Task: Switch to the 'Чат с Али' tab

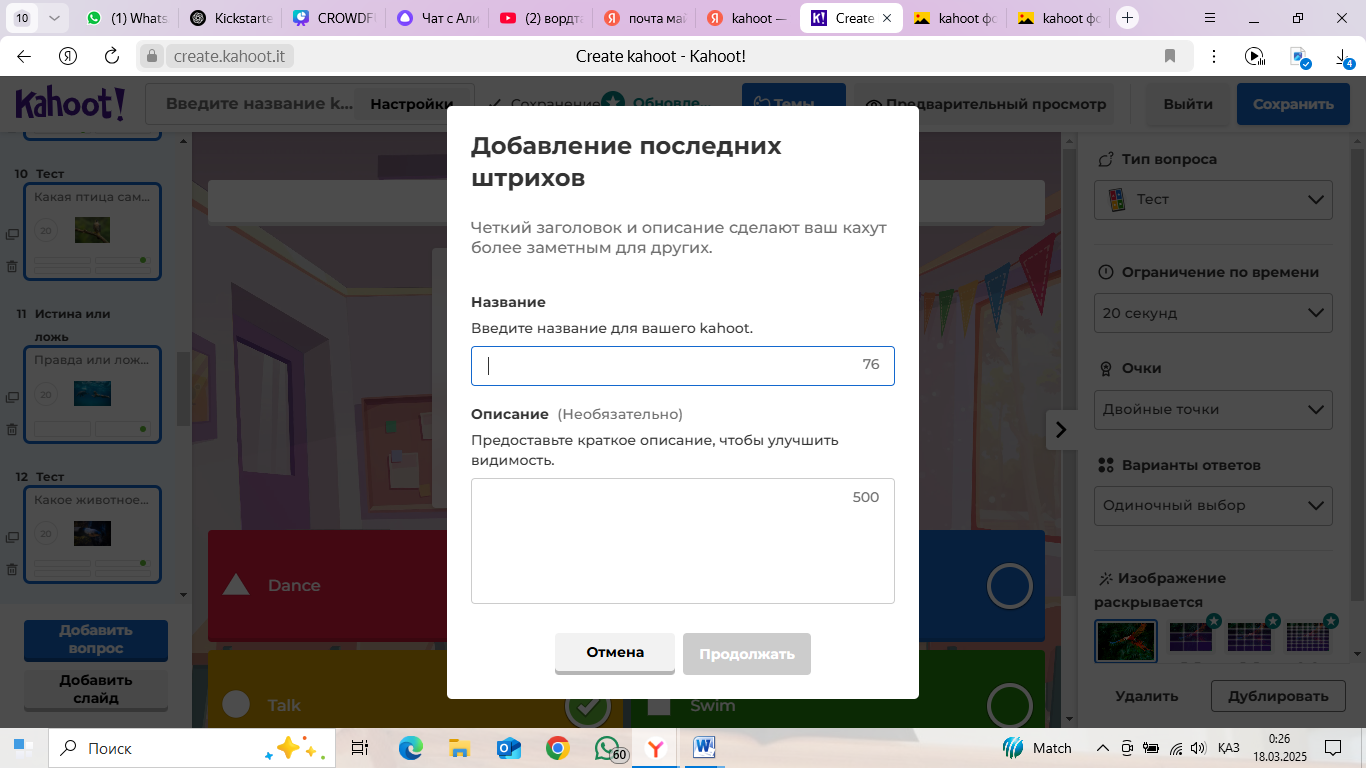Action: click(x=437, y=18)
